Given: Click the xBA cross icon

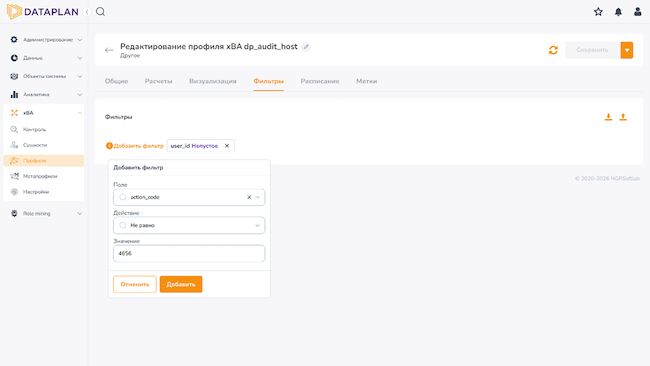Looking at the screenshot, I should [14, 113].
